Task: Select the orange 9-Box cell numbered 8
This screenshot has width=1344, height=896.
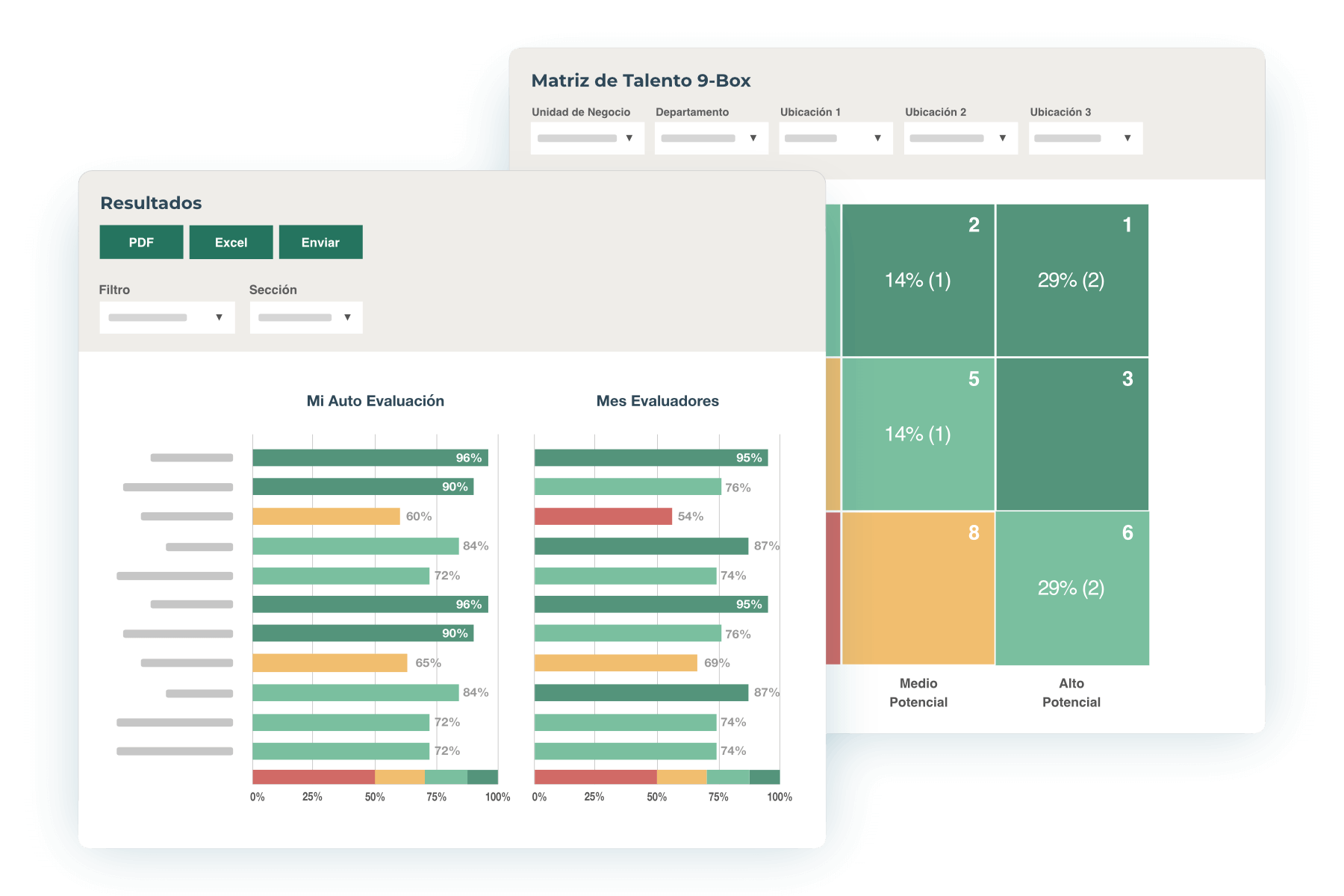Action: point(918,588)
